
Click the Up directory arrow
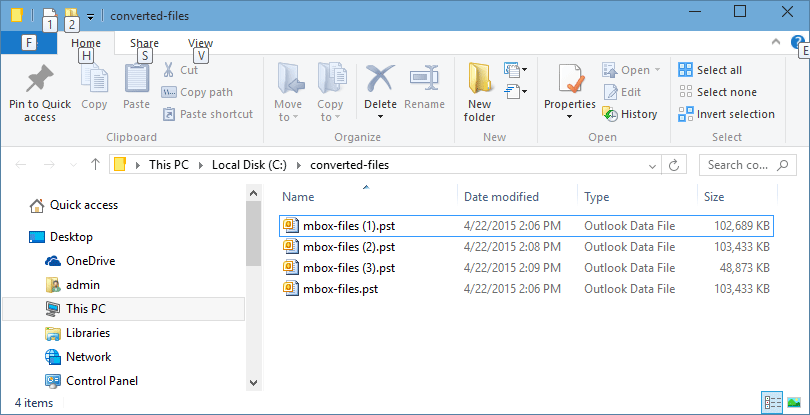pos(95,164)
